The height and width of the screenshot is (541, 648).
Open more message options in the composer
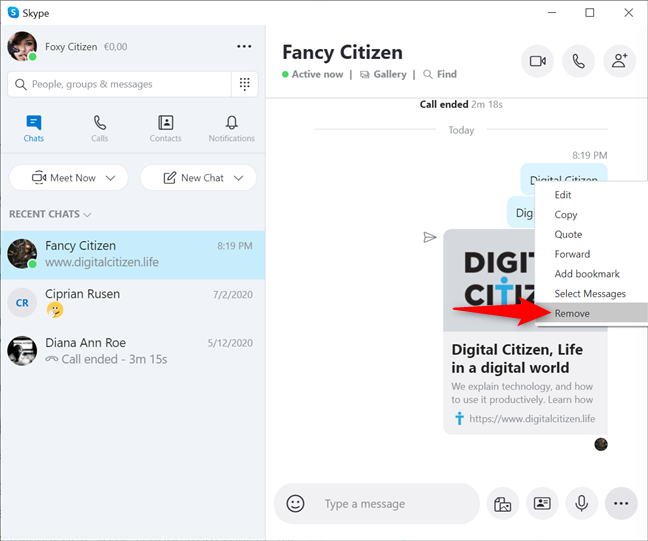tap(621, 503)
